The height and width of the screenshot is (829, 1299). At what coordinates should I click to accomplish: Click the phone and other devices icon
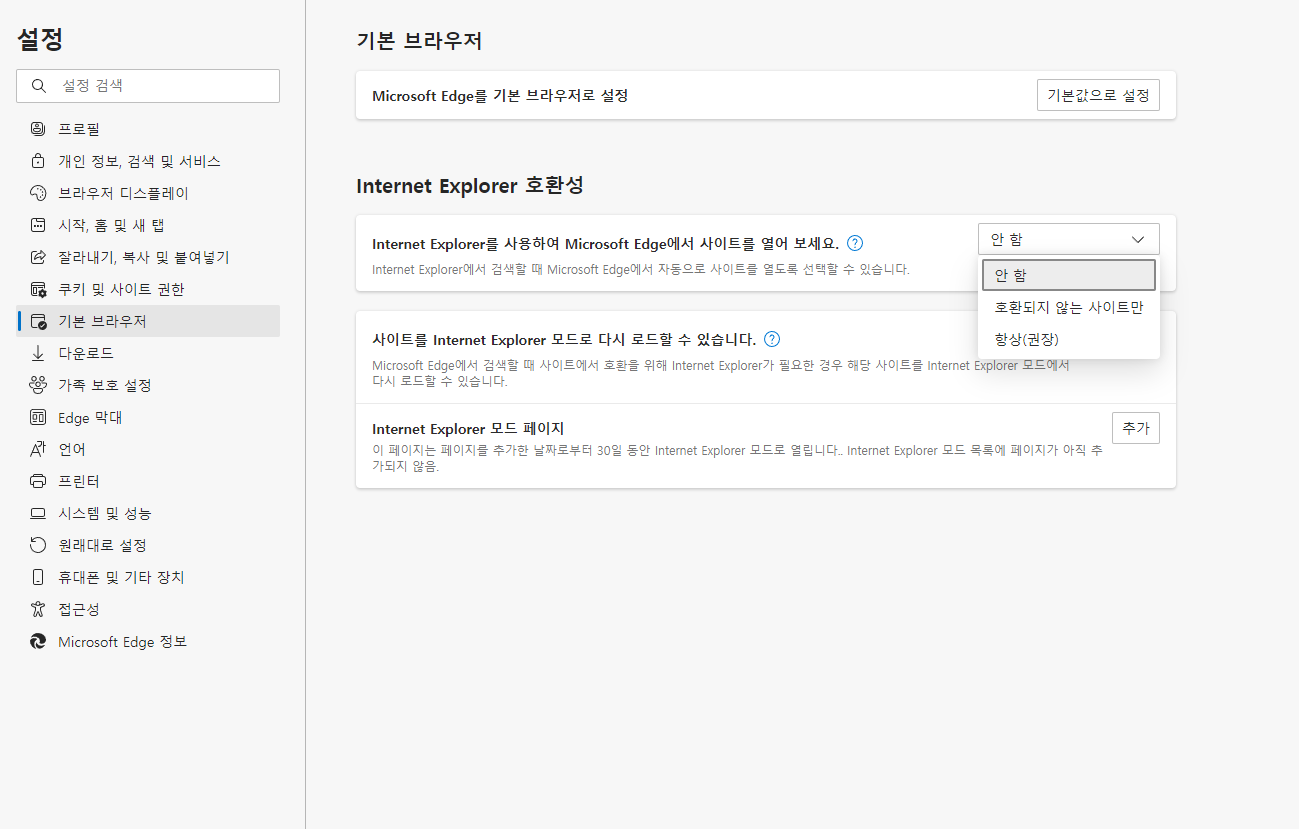(38, 577)
